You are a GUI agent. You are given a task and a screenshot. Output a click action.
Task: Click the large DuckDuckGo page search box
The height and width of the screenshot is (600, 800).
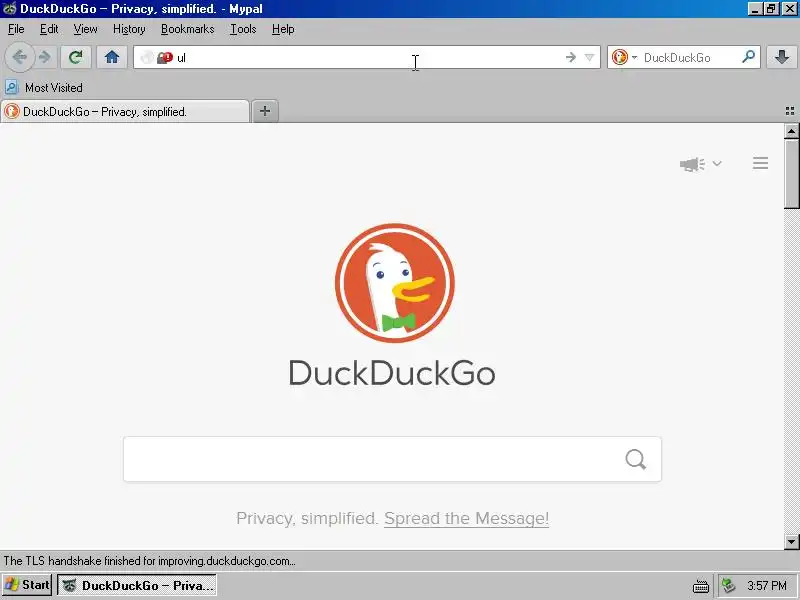pos(392,459)
